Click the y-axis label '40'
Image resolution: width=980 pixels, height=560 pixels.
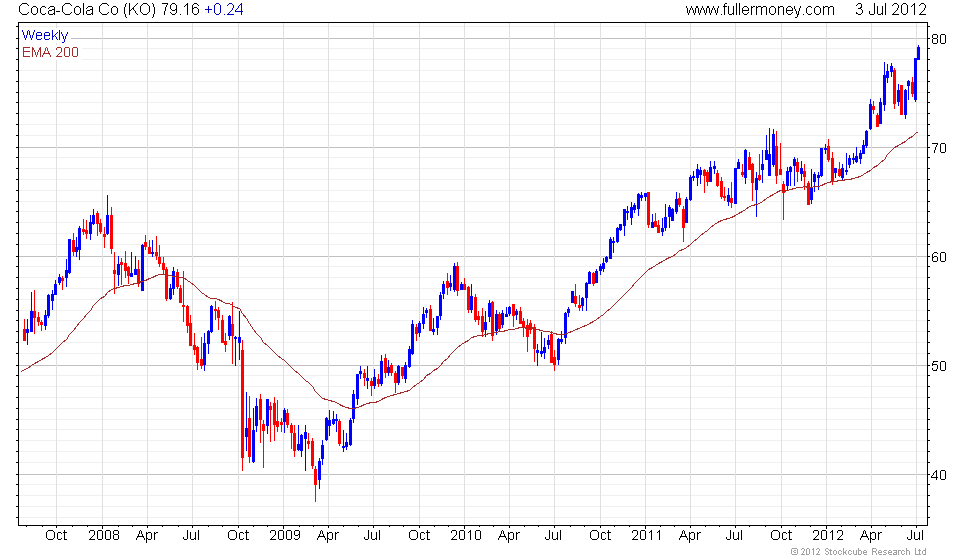(x=939, y=475)
